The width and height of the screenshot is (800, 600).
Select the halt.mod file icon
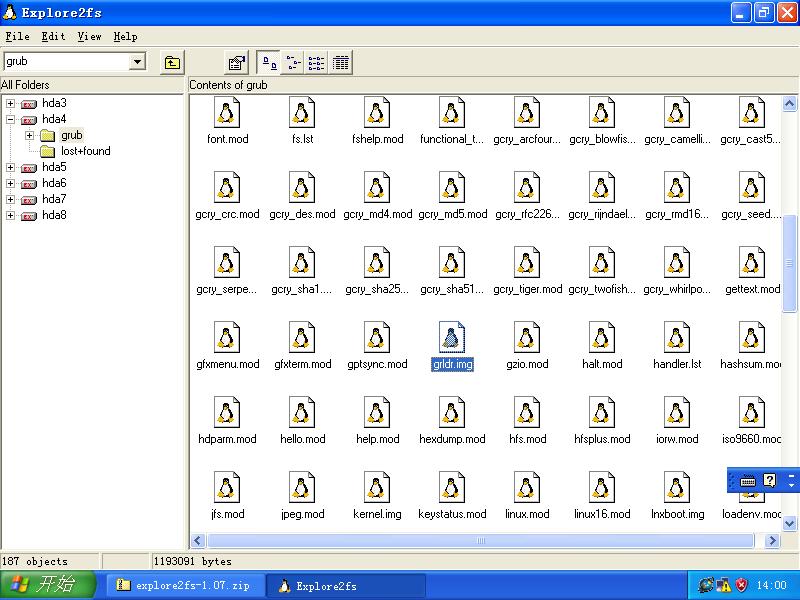(602, 337)
